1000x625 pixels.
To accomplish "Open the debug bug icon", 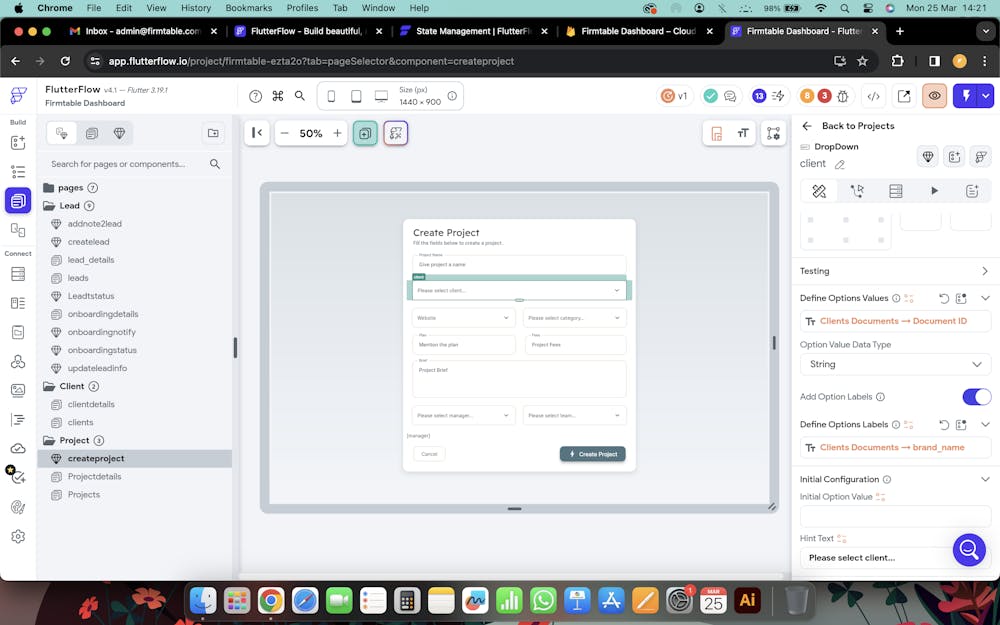I will coord(842,96).
